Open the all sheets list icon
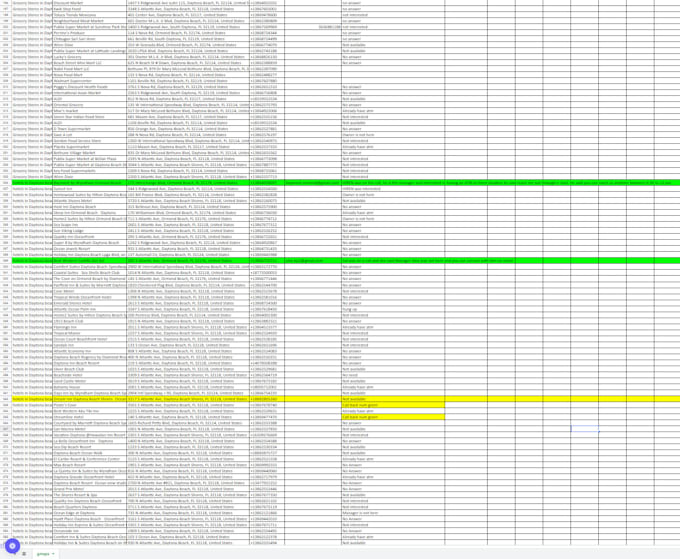 click(x=24, y=554)
